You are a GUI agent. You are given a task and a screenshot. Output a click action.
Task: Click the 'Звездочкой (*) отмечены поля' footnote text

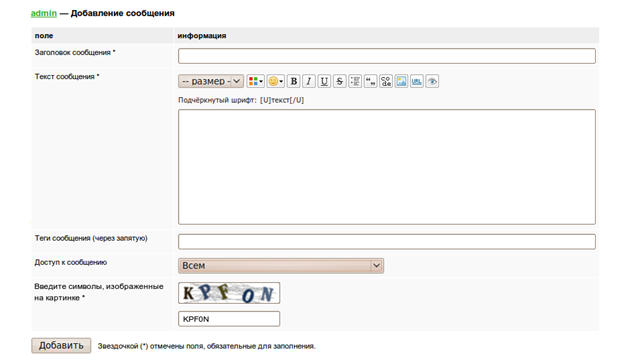click(x=207, y=346)
